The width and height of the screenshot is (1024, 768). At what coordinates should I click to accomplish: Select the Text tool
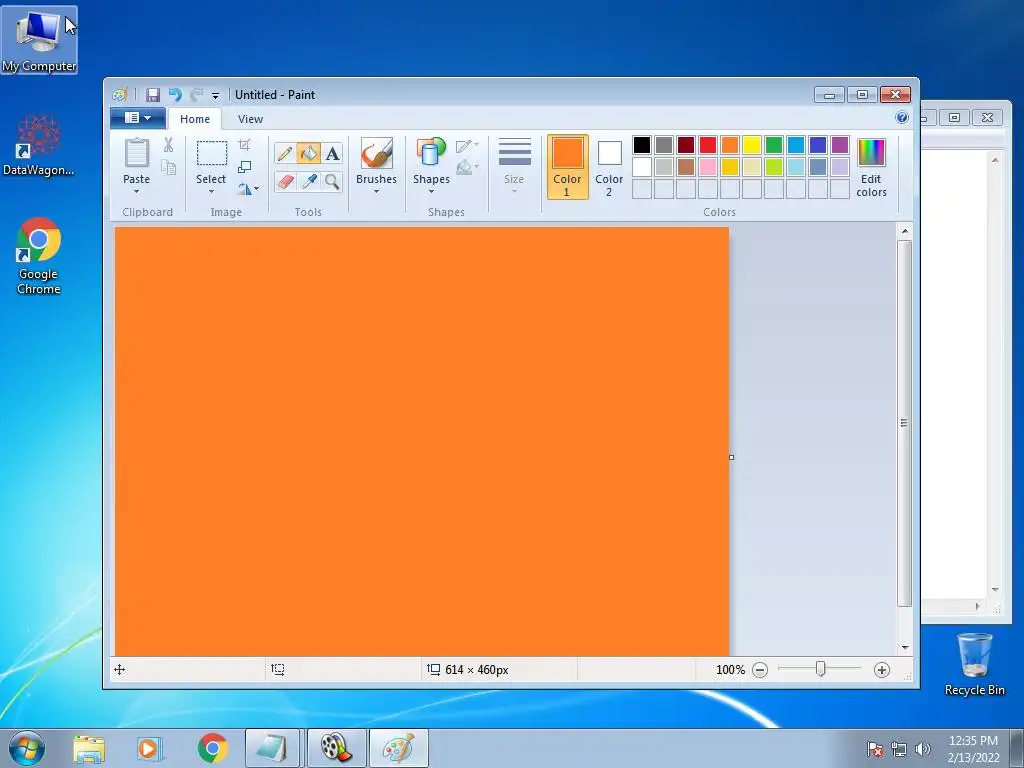click(x=332, y=153)
